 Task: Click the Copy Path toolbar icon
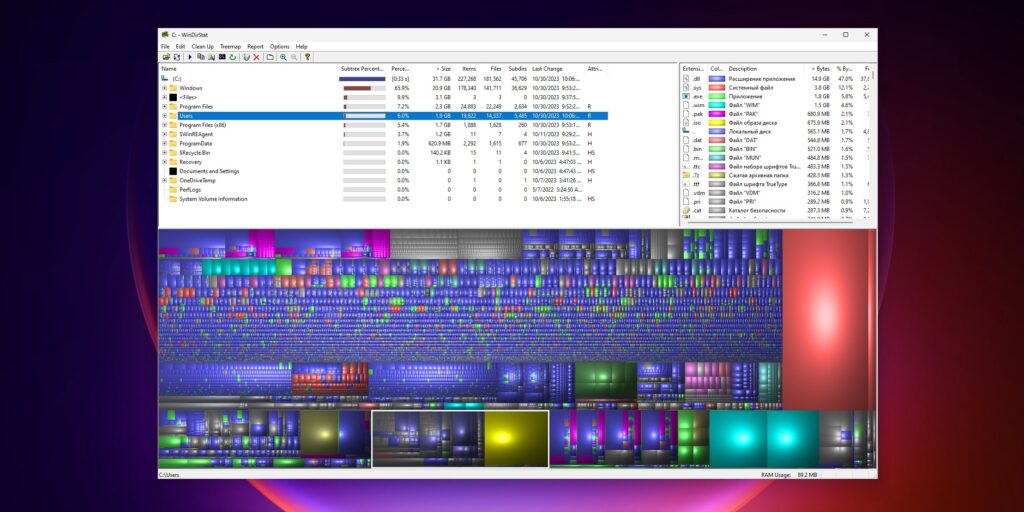[x=200, y=57]
